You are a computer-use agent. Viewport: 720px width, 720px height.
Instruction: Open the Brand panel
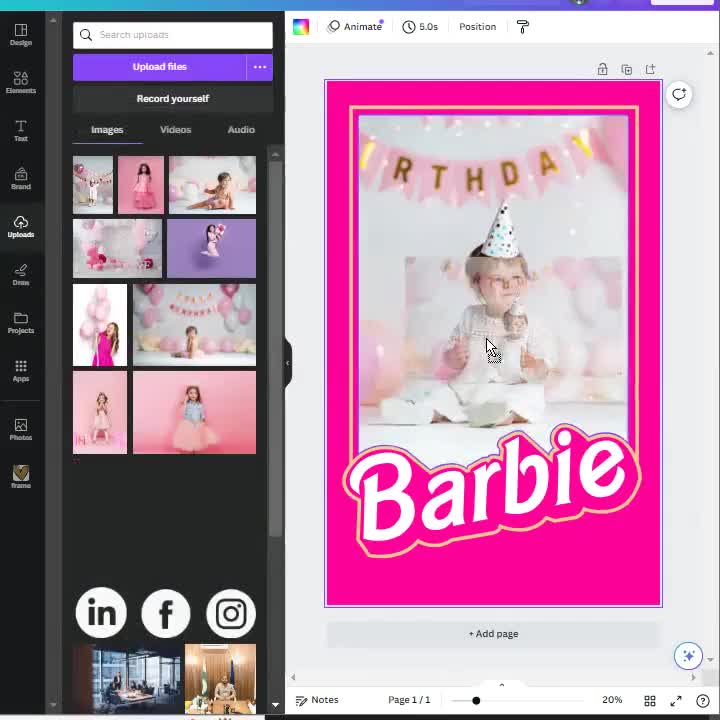[x=21, y=179]
